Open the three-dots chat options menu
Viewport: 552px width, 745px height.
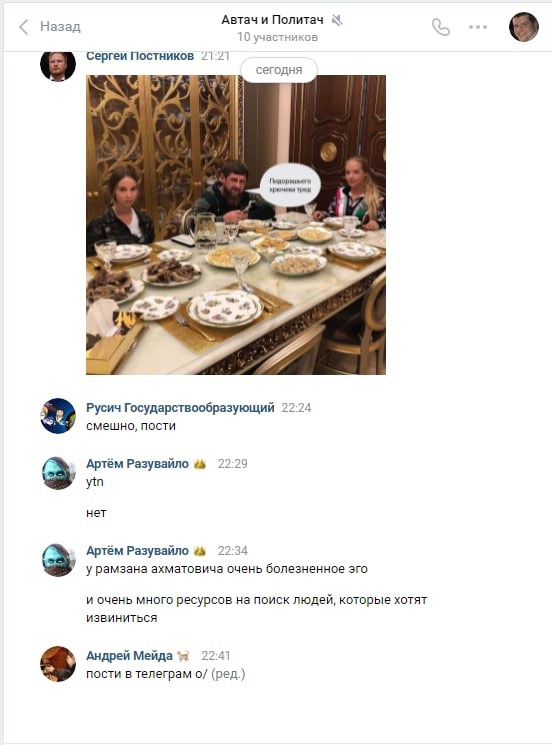coord(477,27)
